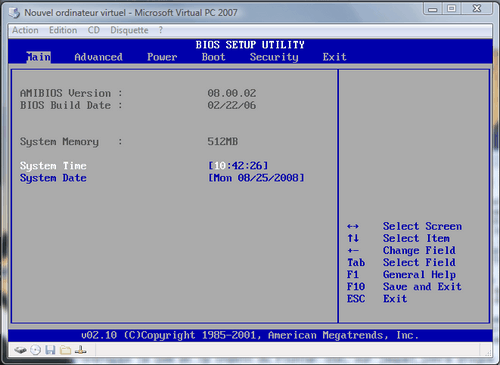Viewport: 500px width, 365px height.
Task: Click the System Memory label
Action: tap(71, 142)
